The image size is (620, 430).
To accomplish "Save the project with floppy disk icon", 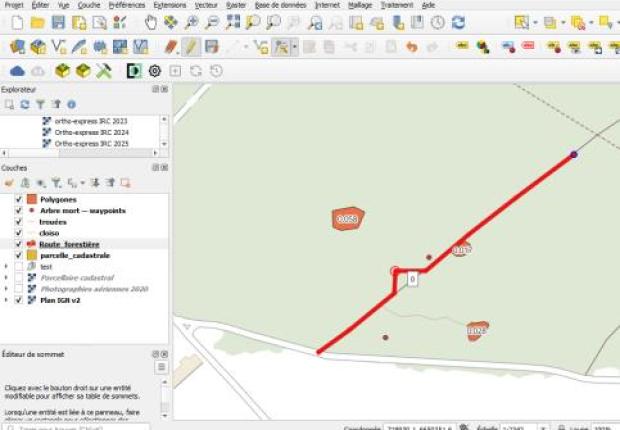I will [x=58, y=23].
